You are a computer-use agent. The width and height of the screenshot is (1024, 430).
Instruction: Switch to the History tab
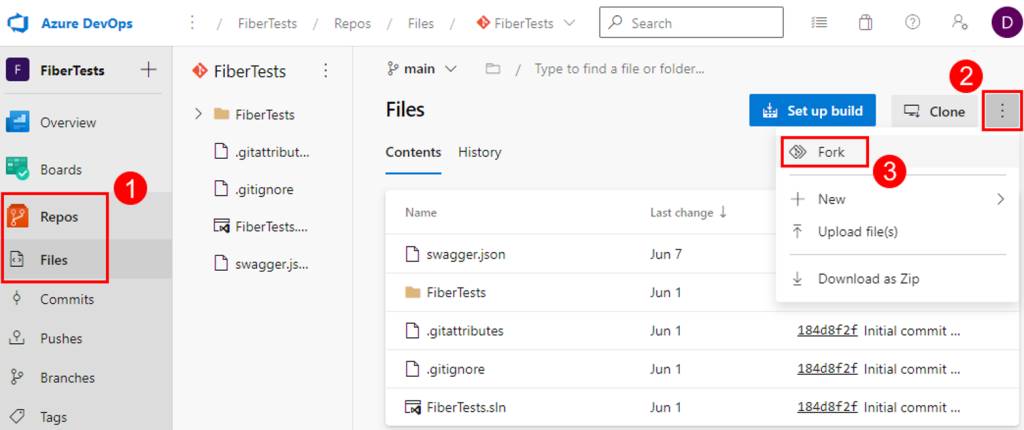(480, 153)
